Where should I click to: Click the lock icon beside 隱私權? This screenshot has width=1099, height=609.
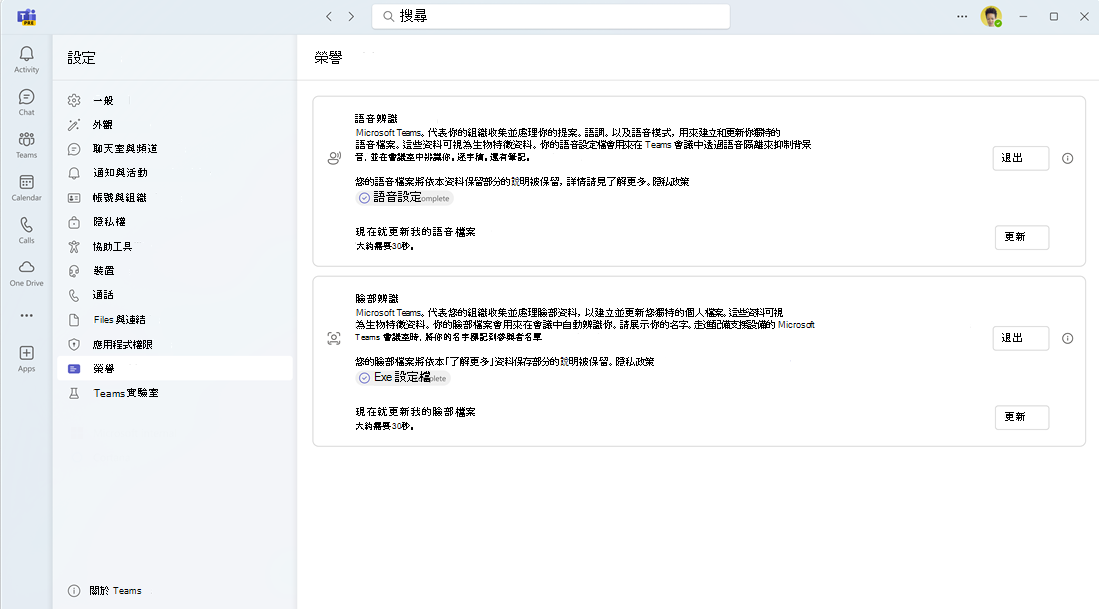[x=74, y=222]
